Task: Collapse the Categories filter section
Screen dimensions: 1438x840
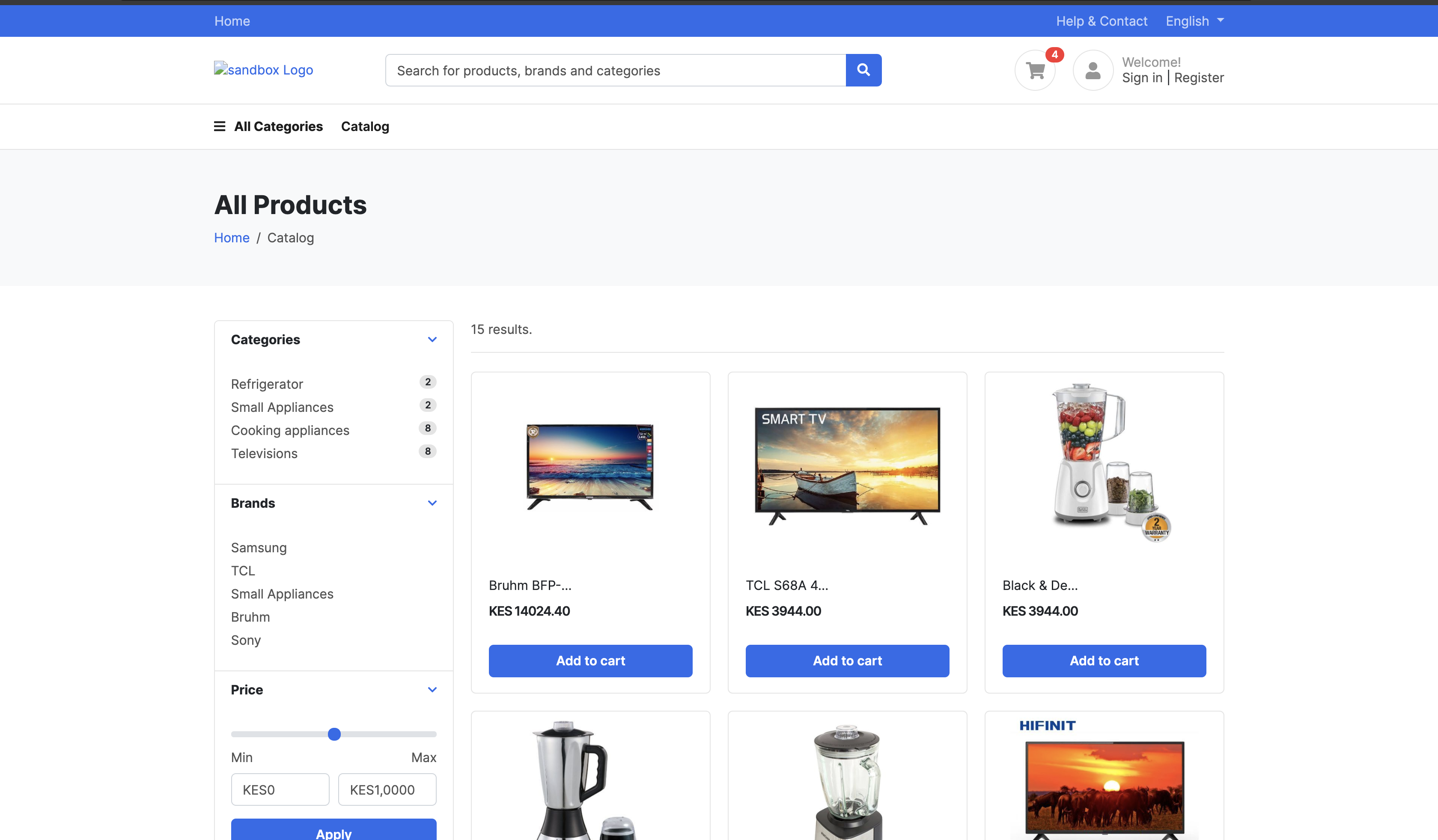Action: coord(432,340)
